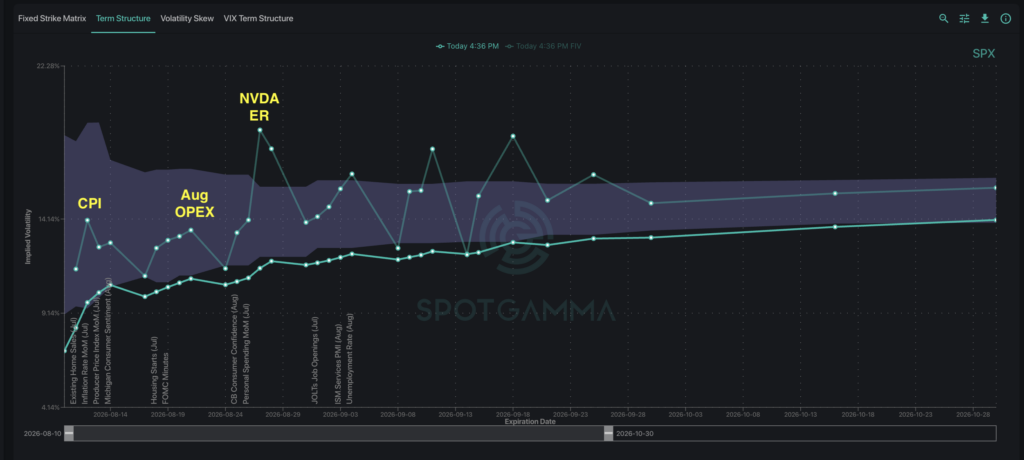This screenshot has width=1024, height=460.
Task: Grab the left range handle at 2026-08-10
Action: (x=69, y=433)
